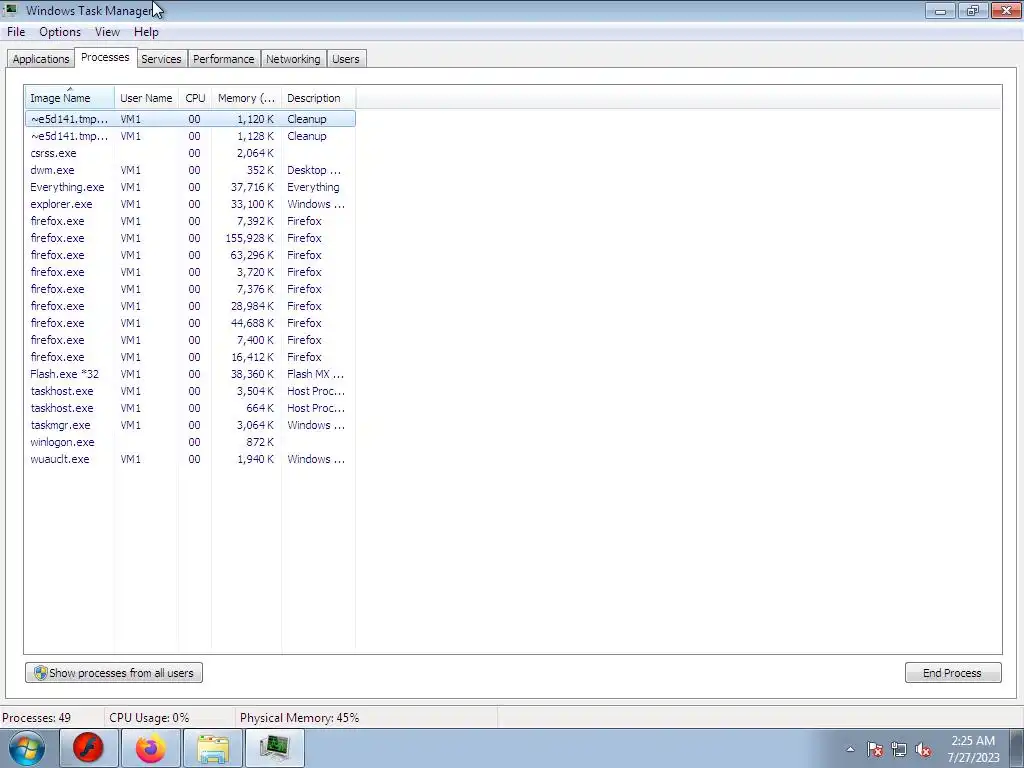Viewport: 1024px width, 768px height.
Task: Restore down the Task Manager window
Action: (972, 10)
